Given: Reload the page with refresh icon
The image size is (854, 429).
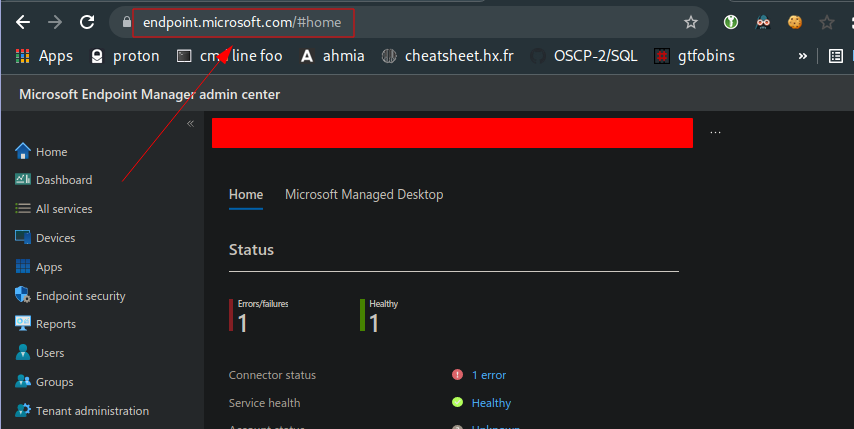Looking at the screenshot, I should (x=87, y=22).
